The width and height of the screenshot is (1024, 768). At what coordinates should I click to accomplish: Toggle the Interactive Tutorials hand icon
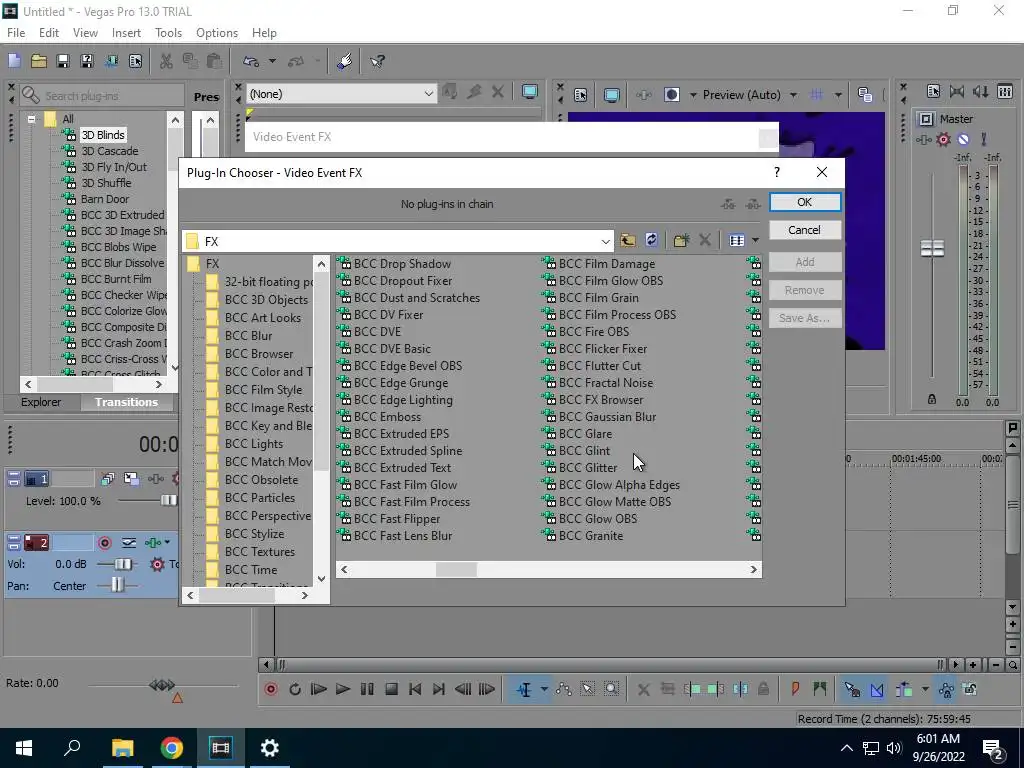pyautogui.click(x=344, y=61)
